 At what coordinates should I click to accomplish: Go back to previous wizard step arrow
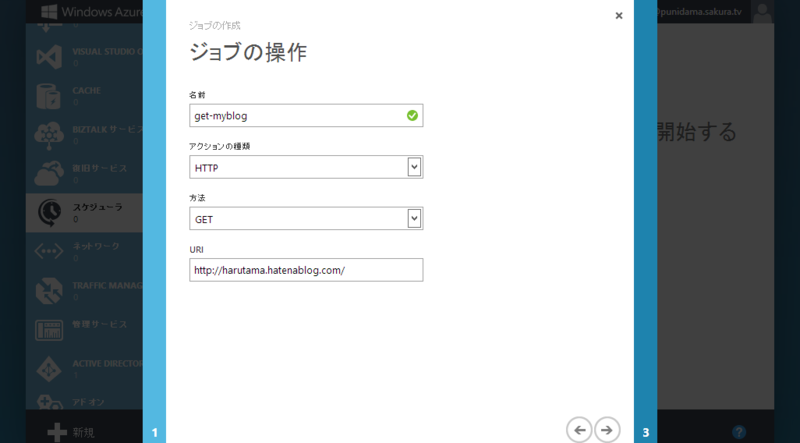(580, 430)
